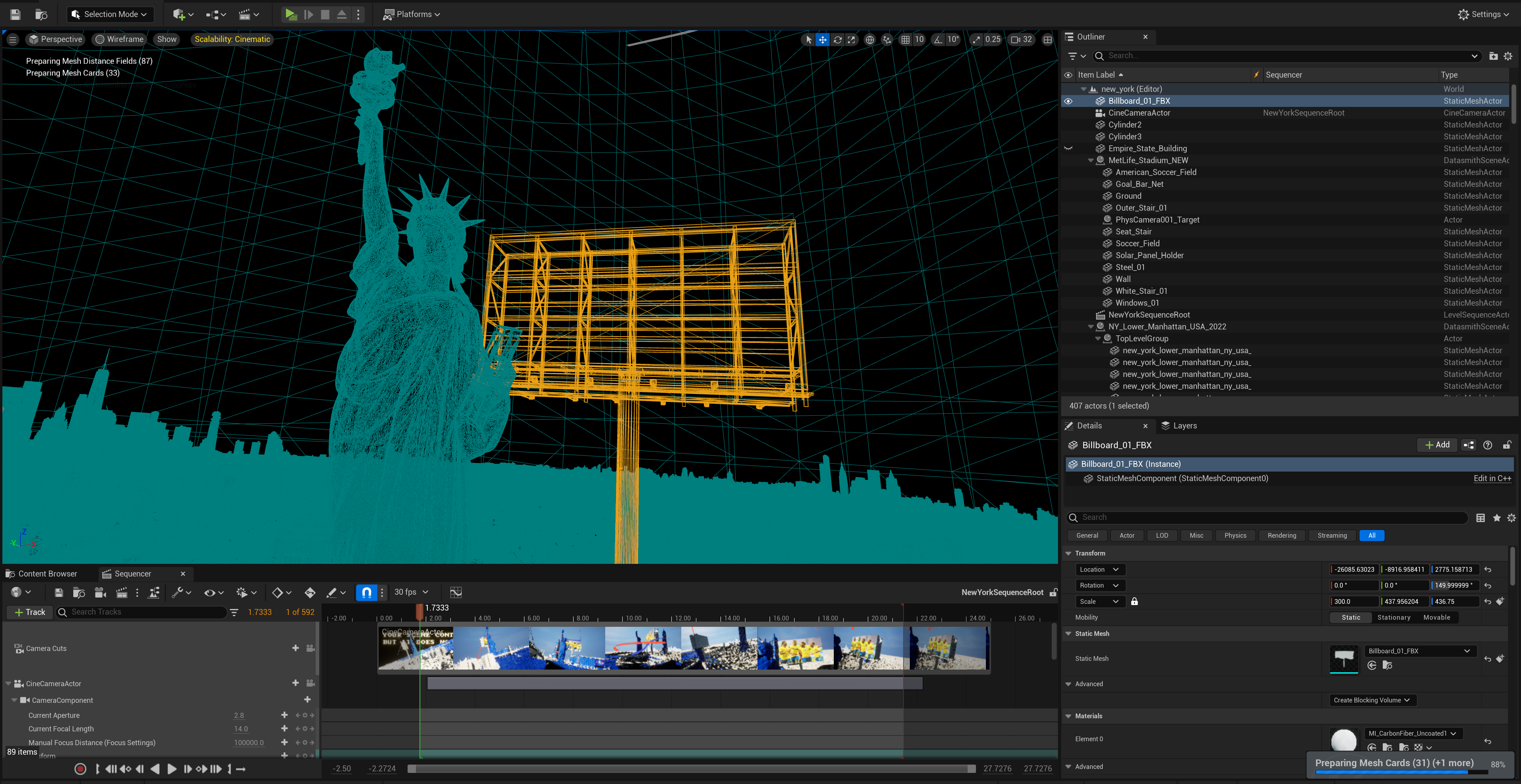Select the rotate gizmo tool in viewport

pos(837,40)
